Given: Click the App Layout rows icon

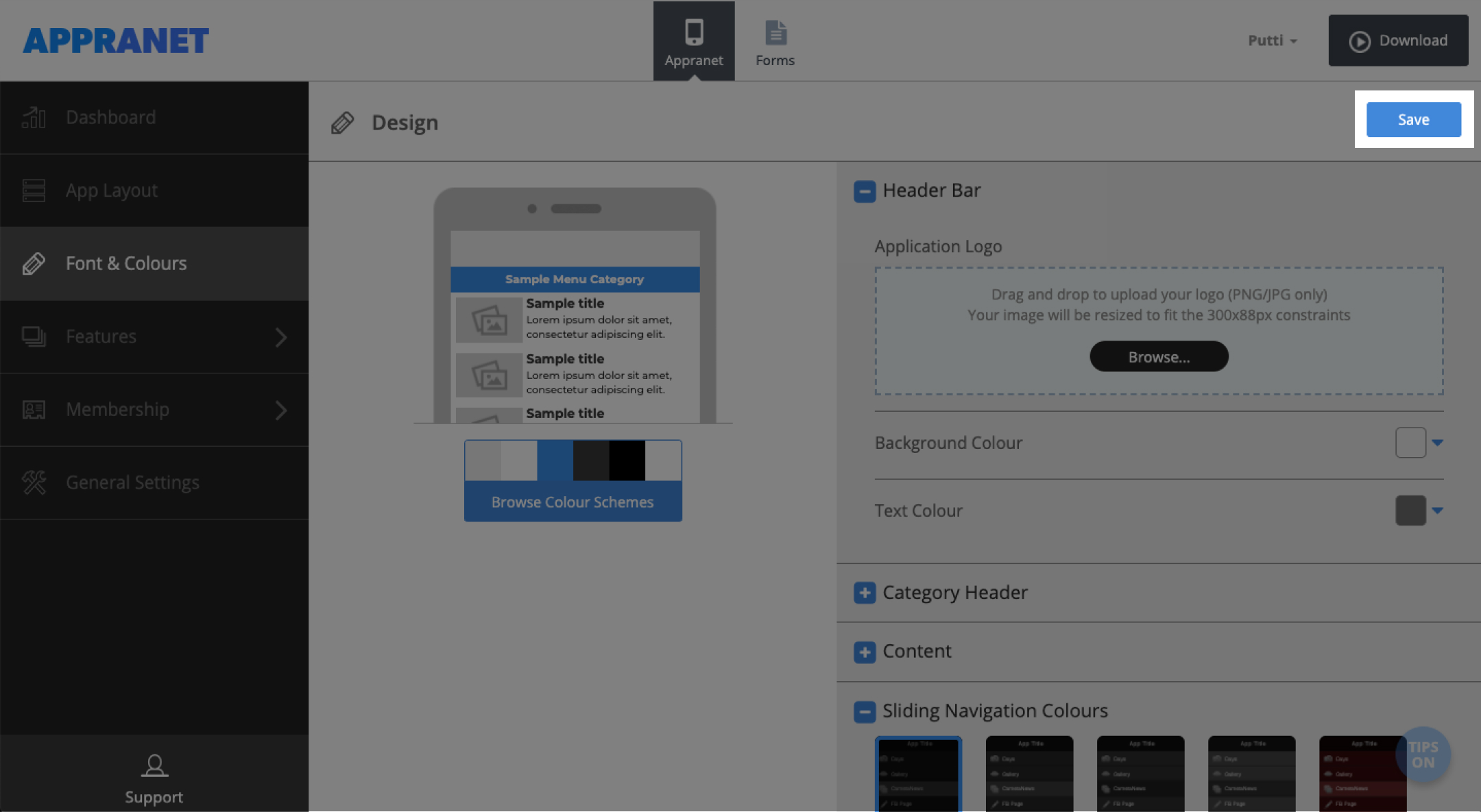Looking at the screenshot, I should [34, 190].
